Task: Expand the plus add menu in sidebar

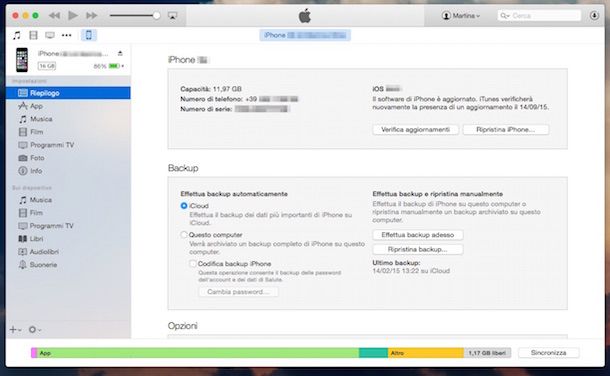Action: click(15, 330)
